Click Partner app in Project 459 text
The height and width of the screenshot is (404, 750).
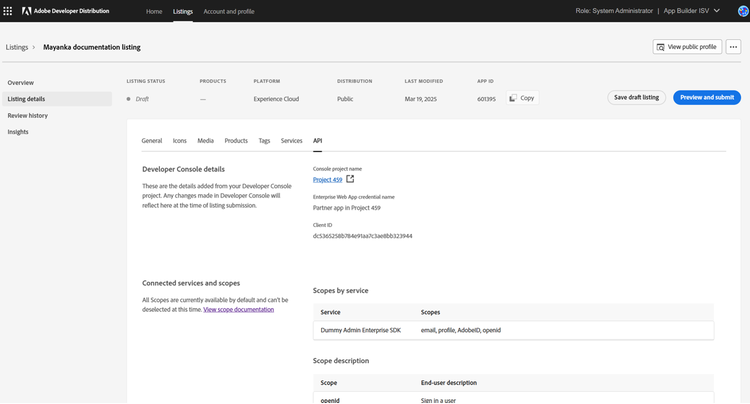347,208
